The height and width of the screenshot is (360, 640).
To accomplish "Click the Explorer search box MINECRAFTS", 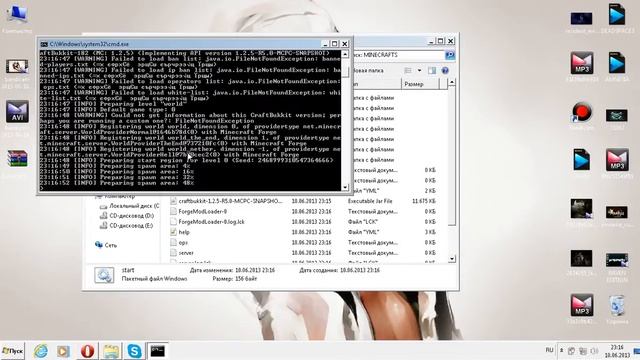I will pyautogui.click(x=398, y=55).
